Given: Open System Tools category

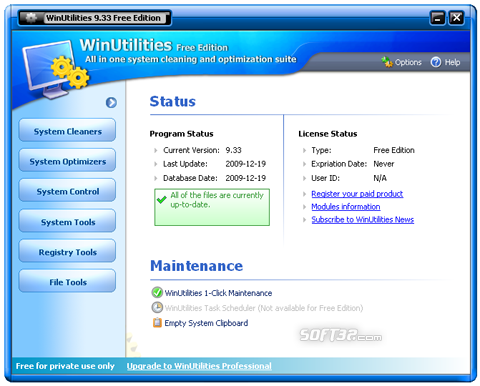Looking at the screenshot, I should 67,221.
